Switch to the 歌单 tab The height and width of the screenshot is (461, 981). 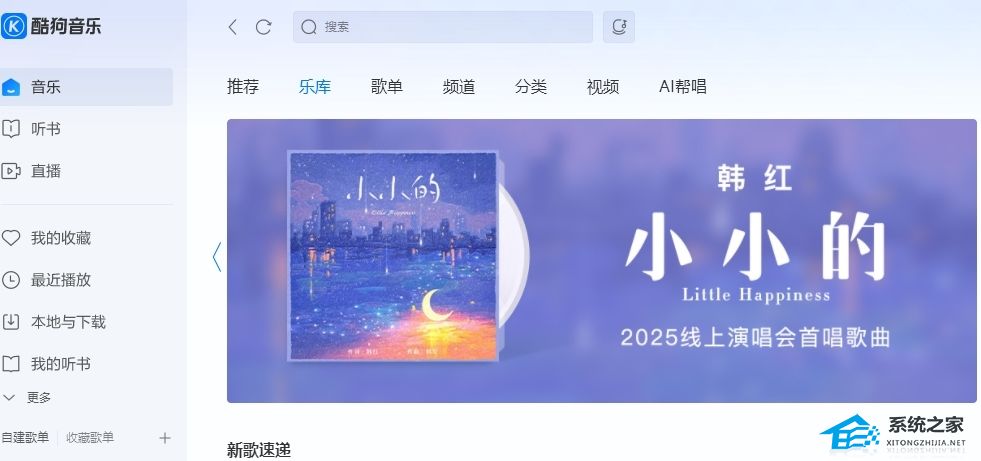pos(387,86)
